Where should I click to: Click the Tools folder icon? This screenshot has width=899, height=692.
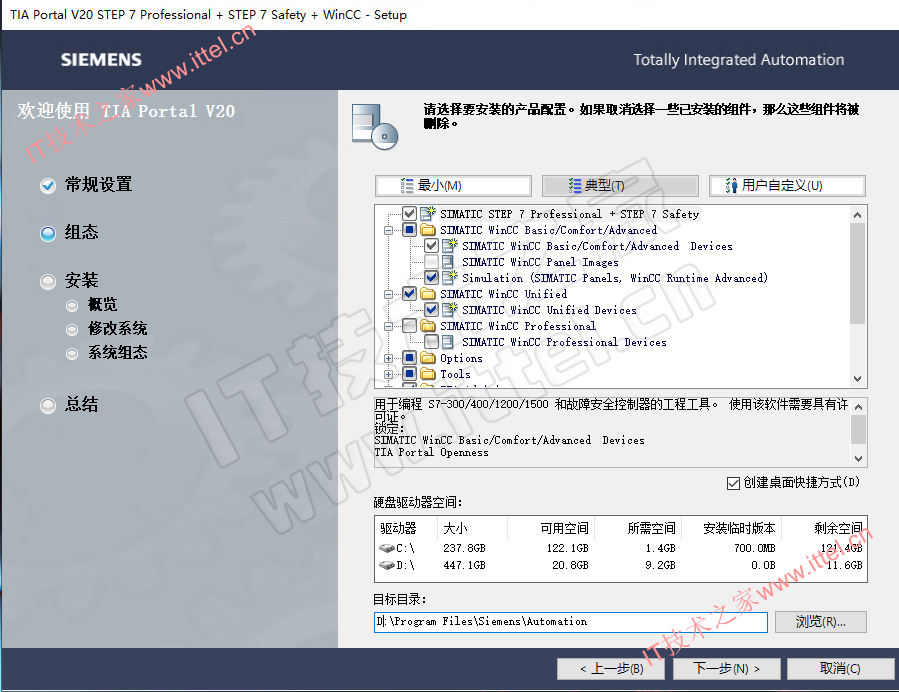coord(428,374)
